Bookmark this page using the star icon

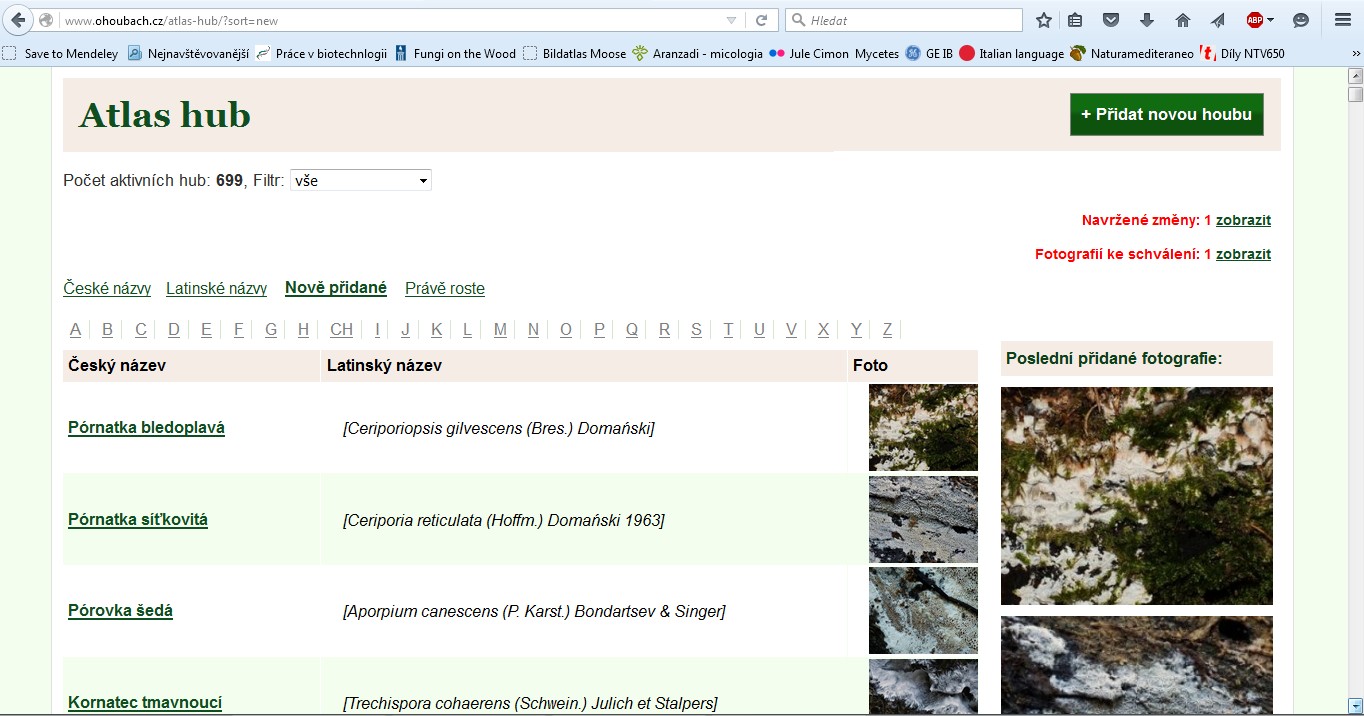click(1044, 20)
